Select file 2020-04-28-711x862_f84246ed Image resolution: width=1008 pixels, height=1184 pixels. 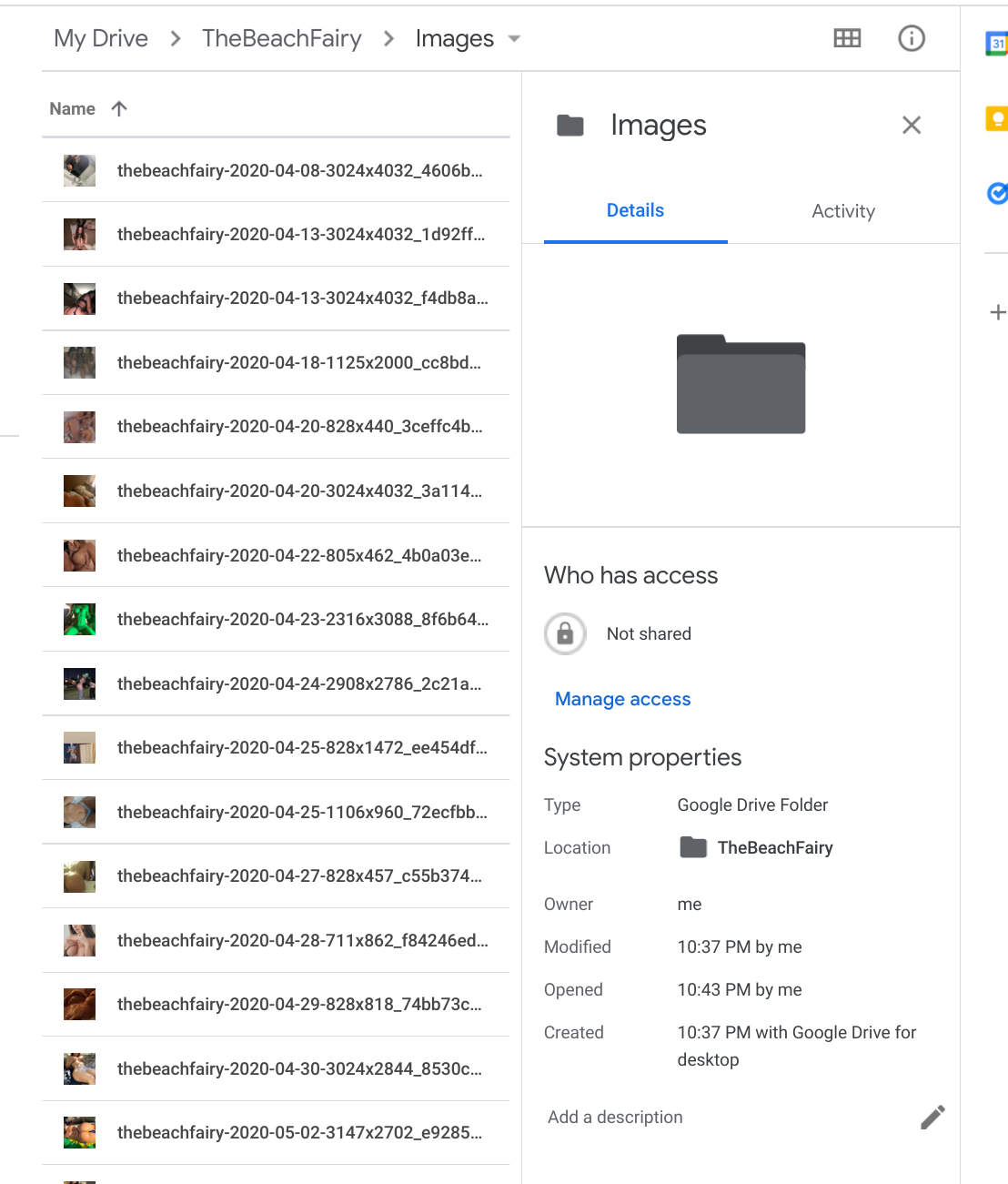tap(276, 940)
